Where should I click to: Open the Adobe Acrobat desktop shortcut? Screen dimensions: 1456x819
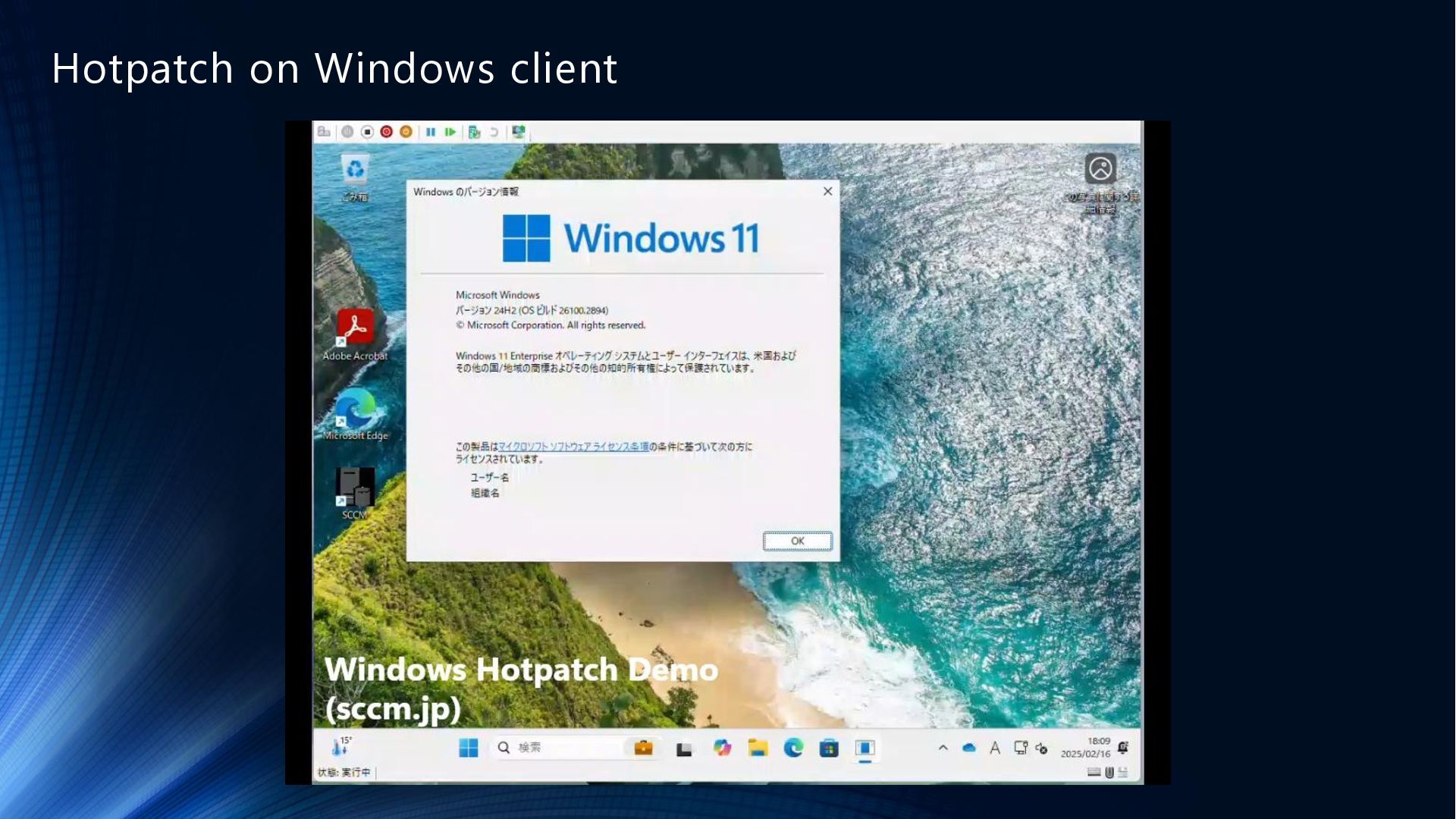[355, 334]
